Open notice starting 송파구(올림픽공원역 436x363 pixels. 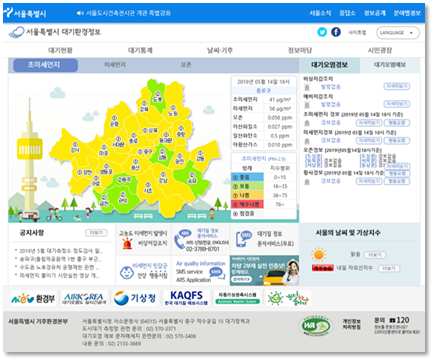[x=60, y=259]
